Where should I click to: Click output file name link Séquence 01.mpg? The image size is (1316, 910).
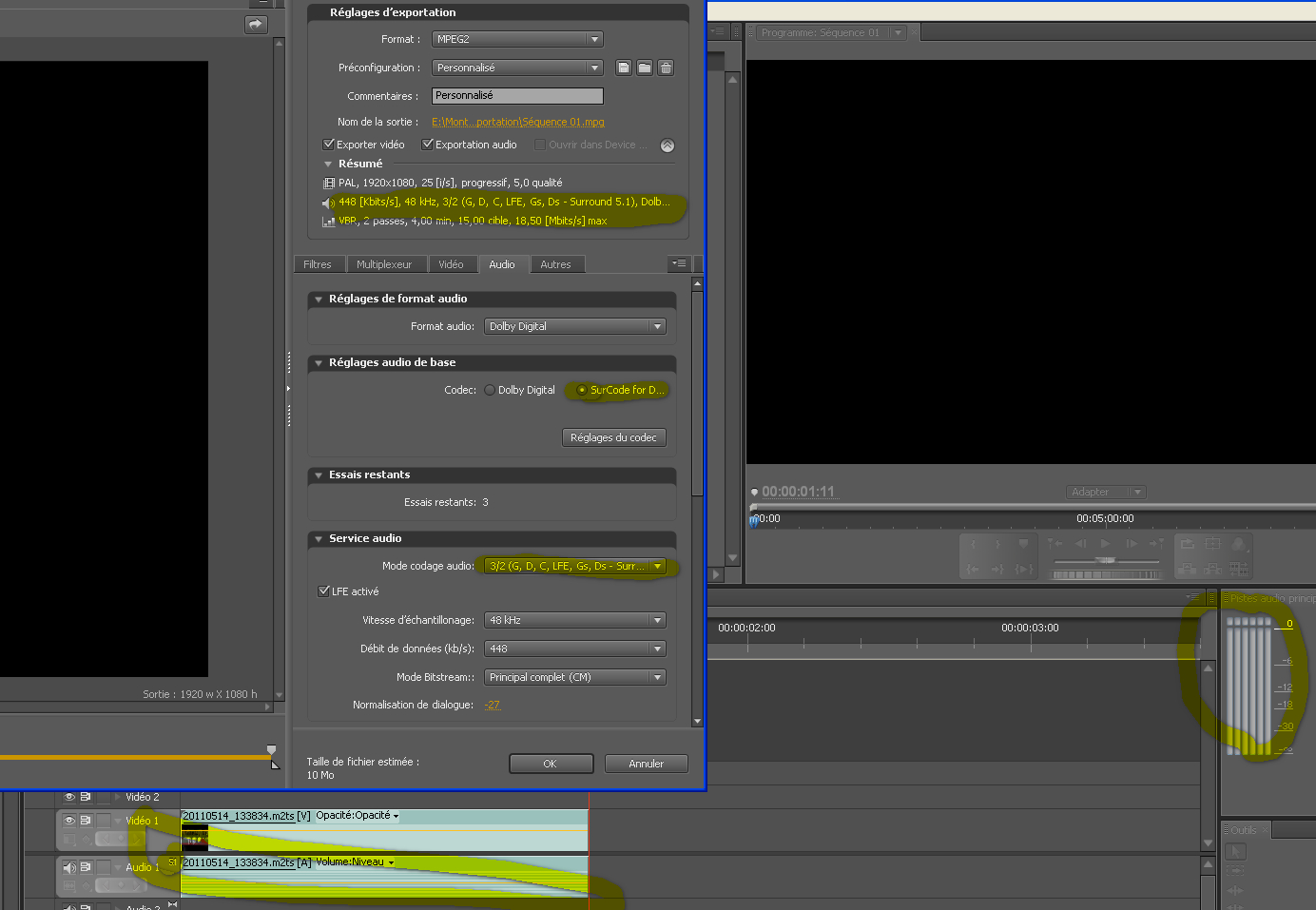point(518,122)
